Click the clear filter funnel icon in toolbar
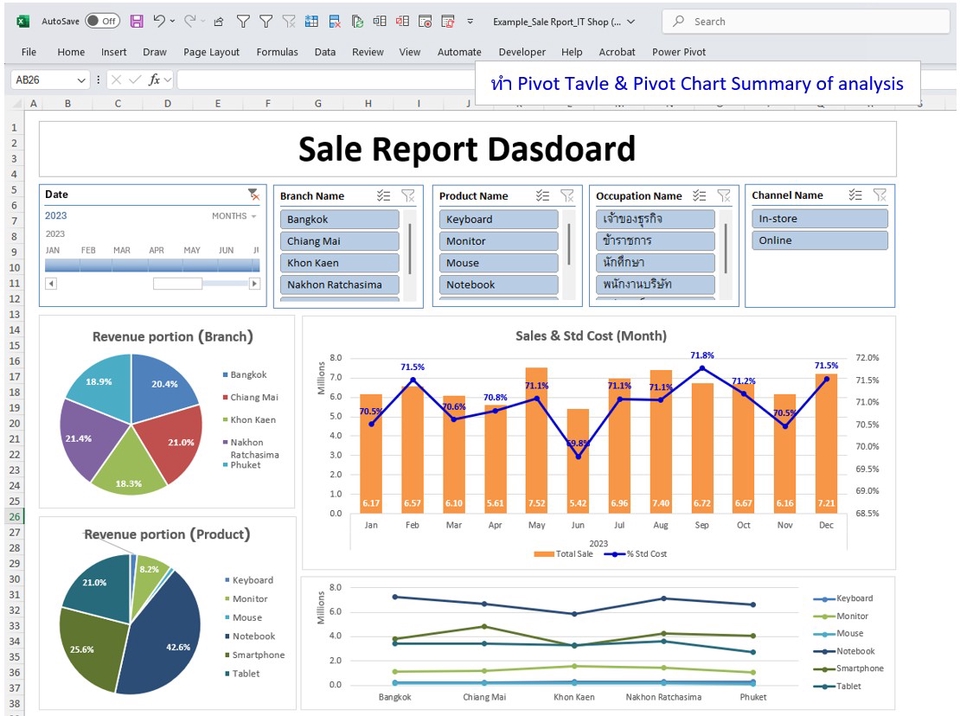 click(x=288, y=22)
